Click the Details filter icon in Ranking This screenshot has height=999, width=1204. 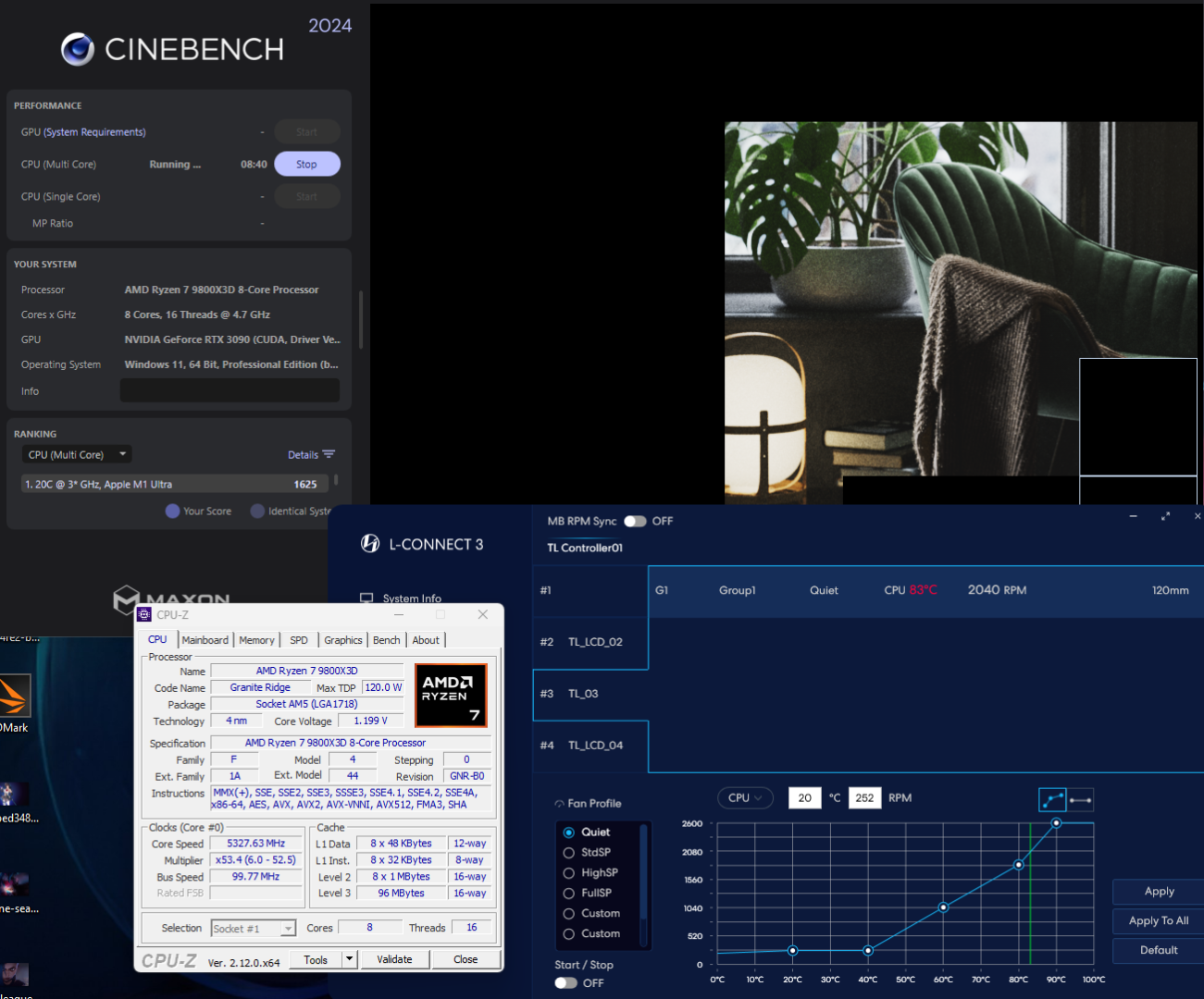[329, 454]
